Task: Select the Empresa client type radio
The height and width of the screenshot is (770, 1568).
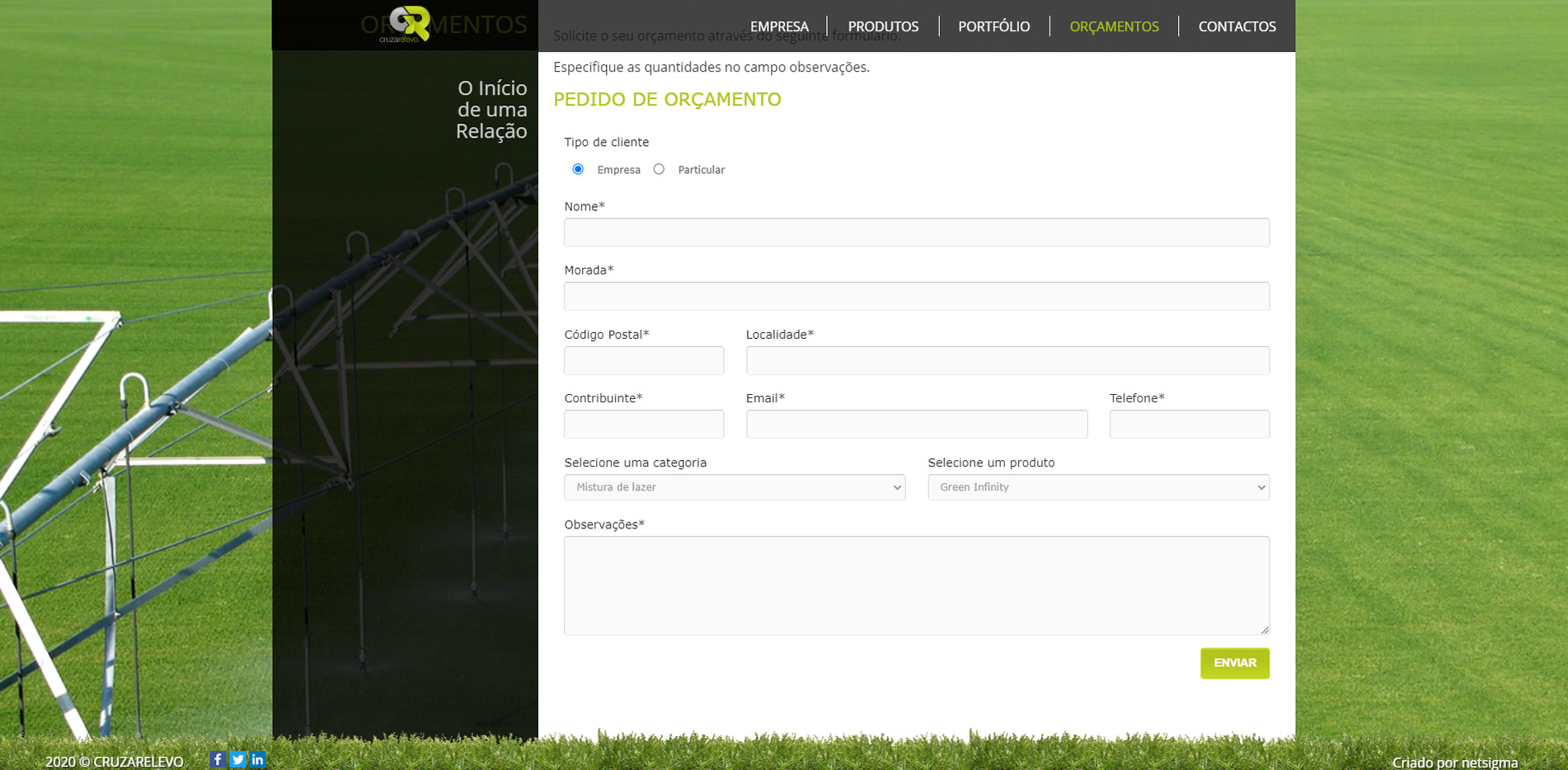Action: 578,169
